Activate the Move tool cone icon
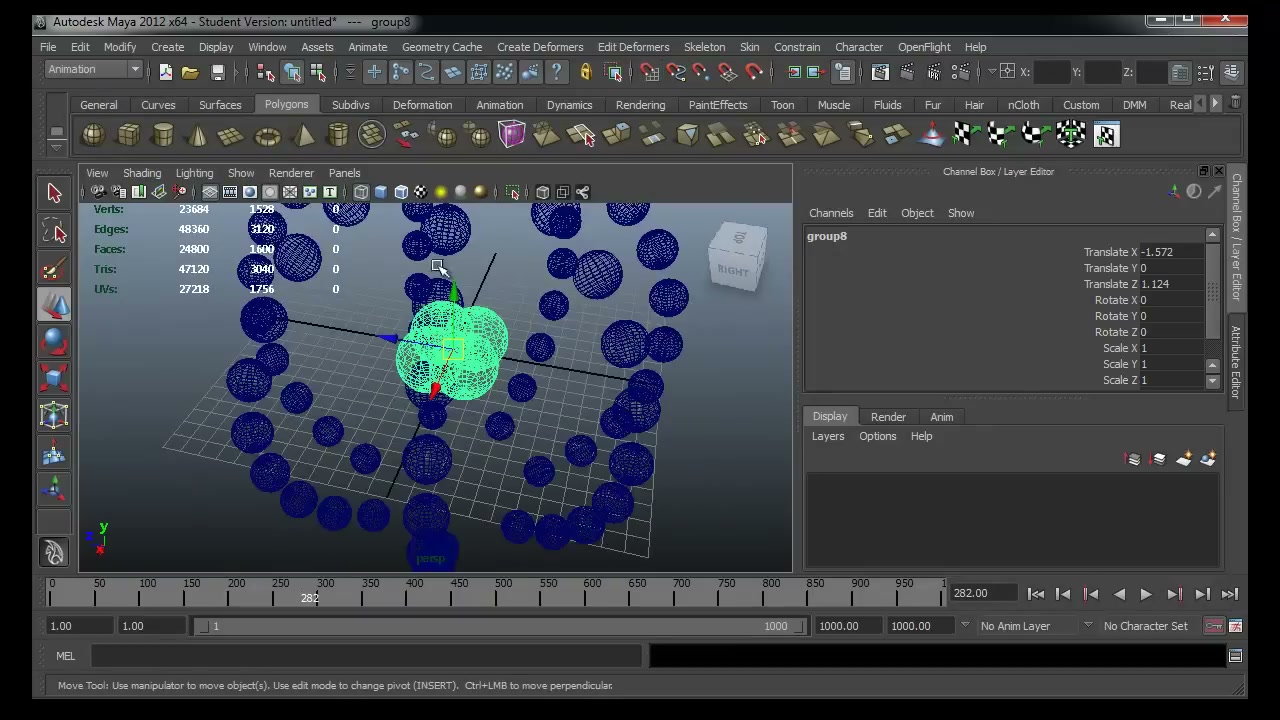 coord(54,305)
